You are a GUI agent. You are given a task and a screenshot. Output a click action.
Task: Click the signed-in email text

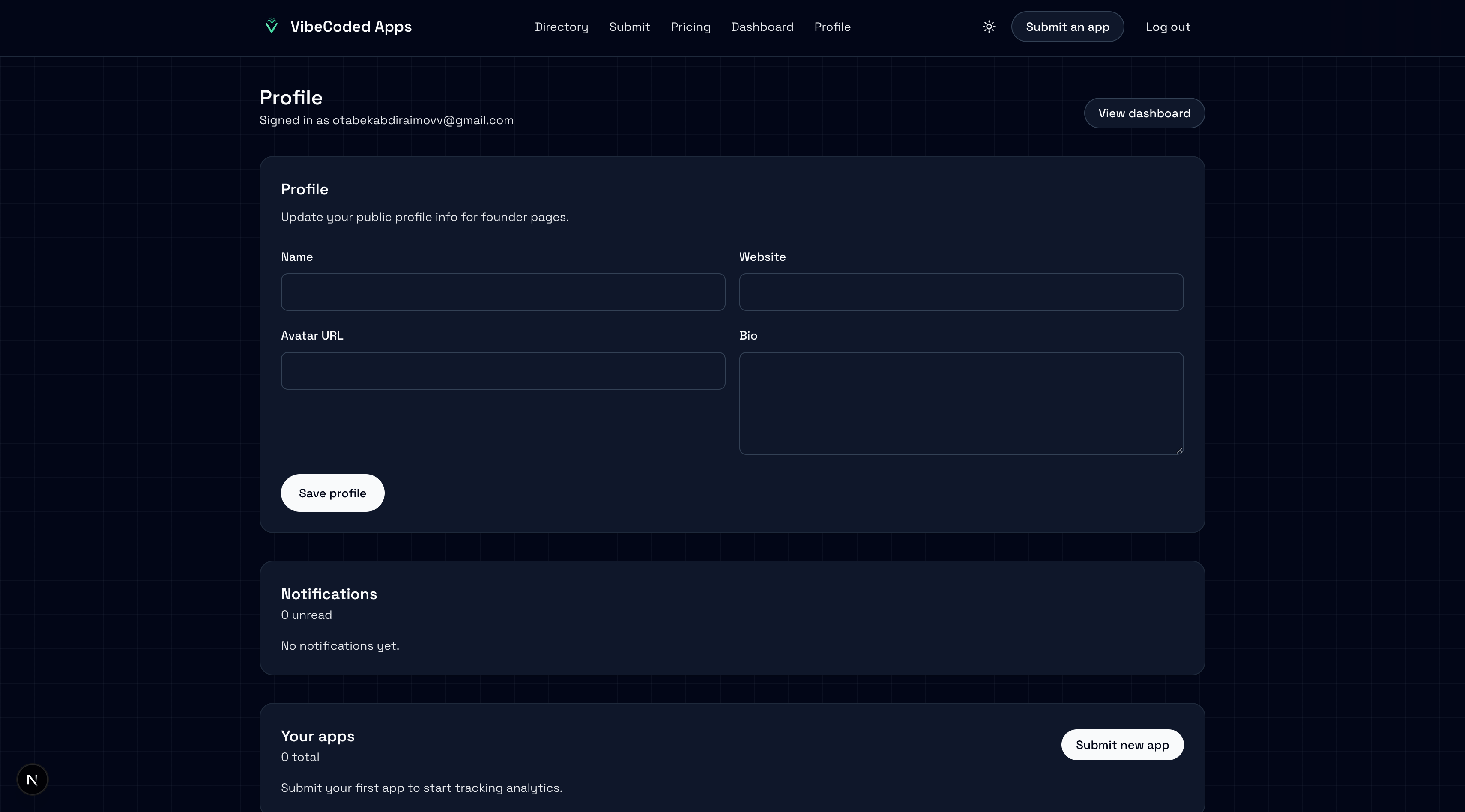pos(386,120)
